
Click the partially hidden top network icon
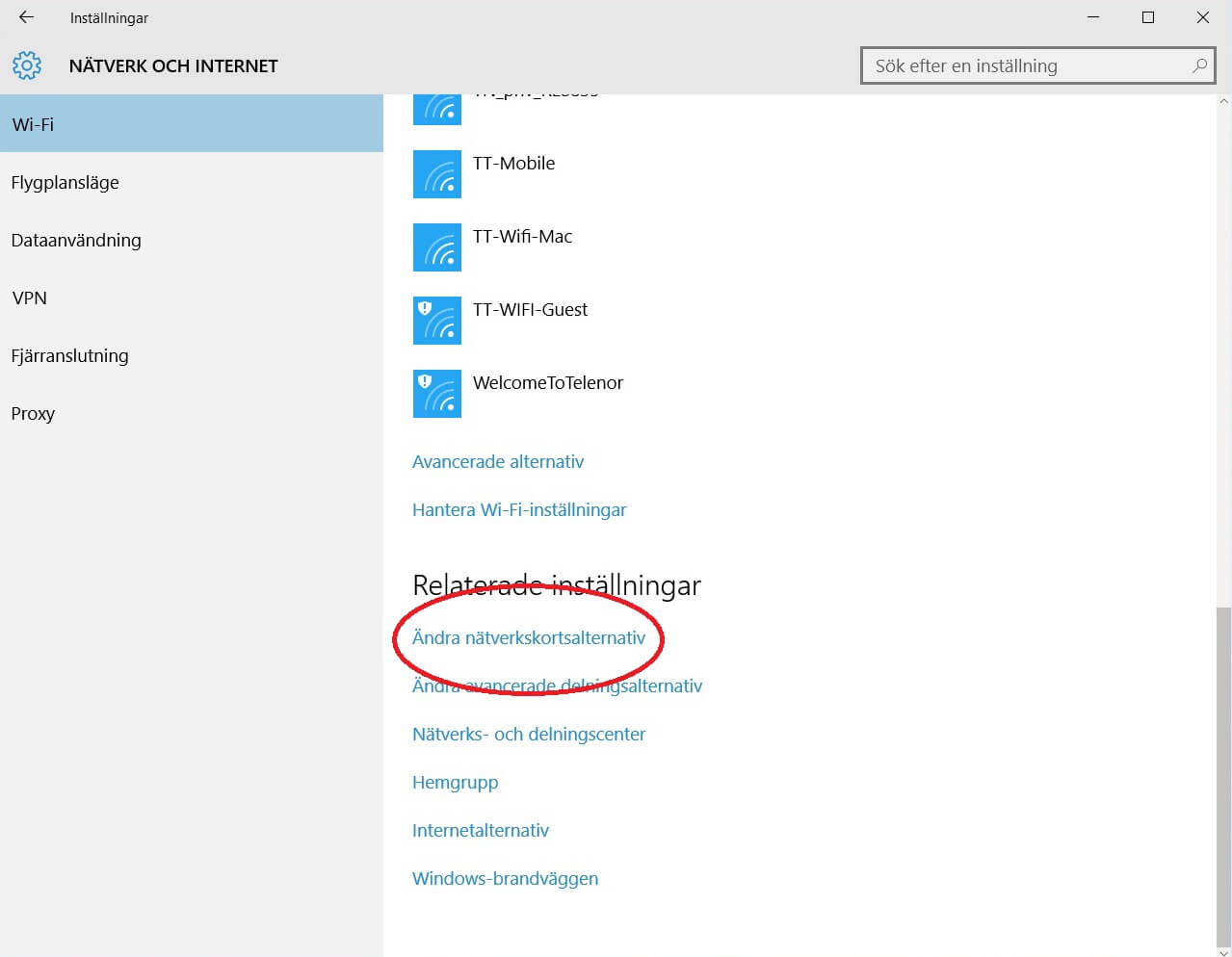(436, 109)
